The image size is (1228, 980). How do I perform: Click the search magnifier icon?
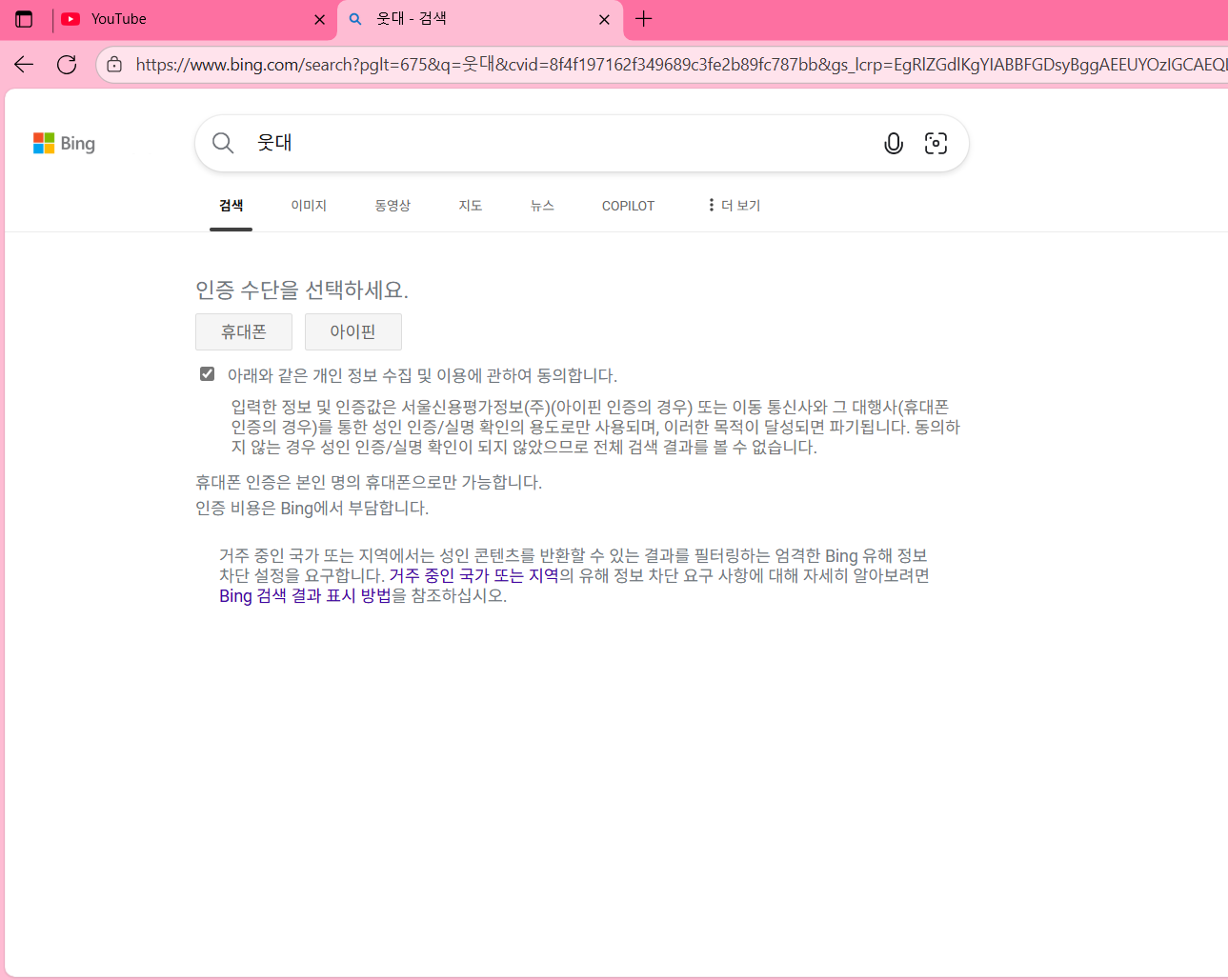tap(223, 143)
